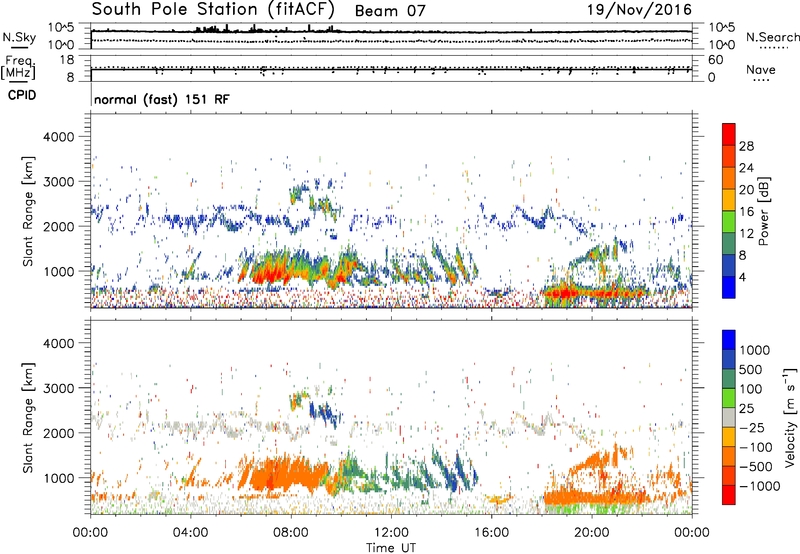The width and height of the screenshot is (800, 554).
Task: Click the red echo near 19:00 in power panel
Action: tap(565, 293)
